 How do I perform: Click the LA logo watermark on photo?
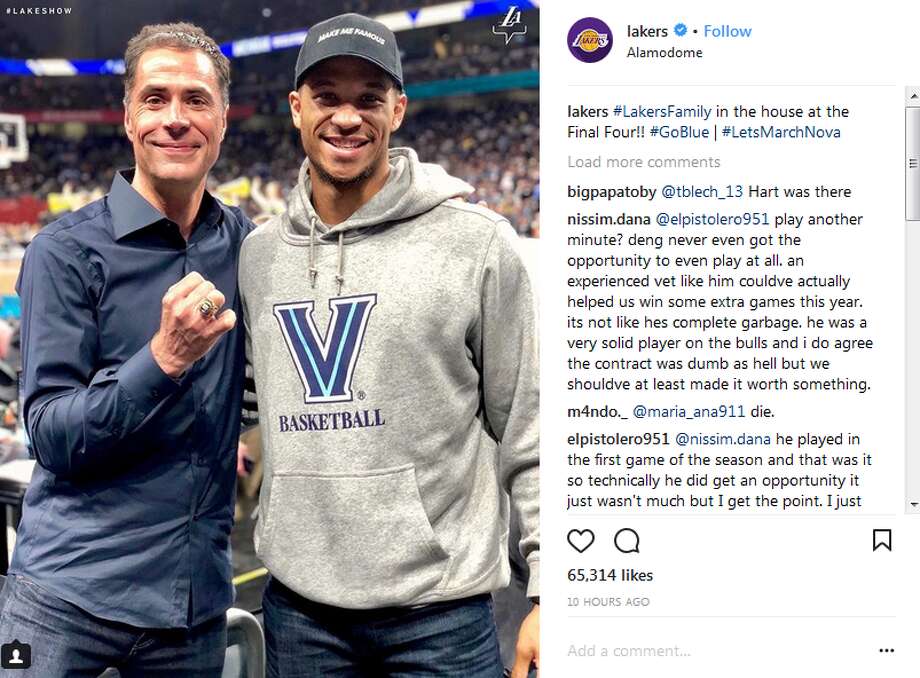[509, 24]
